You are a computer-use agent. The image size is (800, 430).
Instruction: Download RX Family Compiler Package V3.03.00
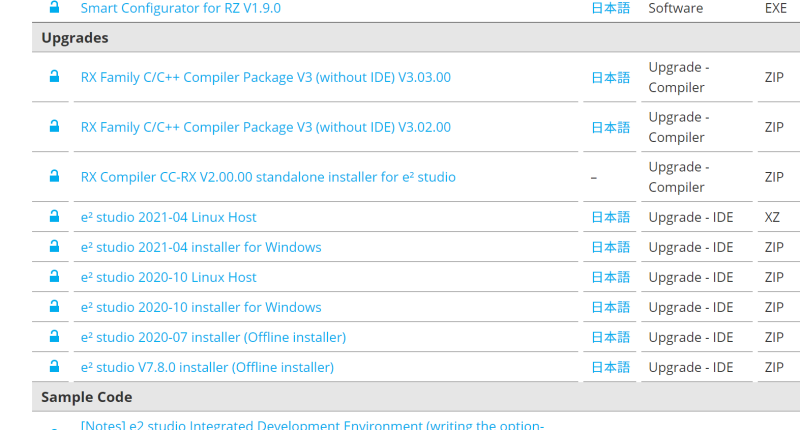pyautogui.click(x=265, y=77)
